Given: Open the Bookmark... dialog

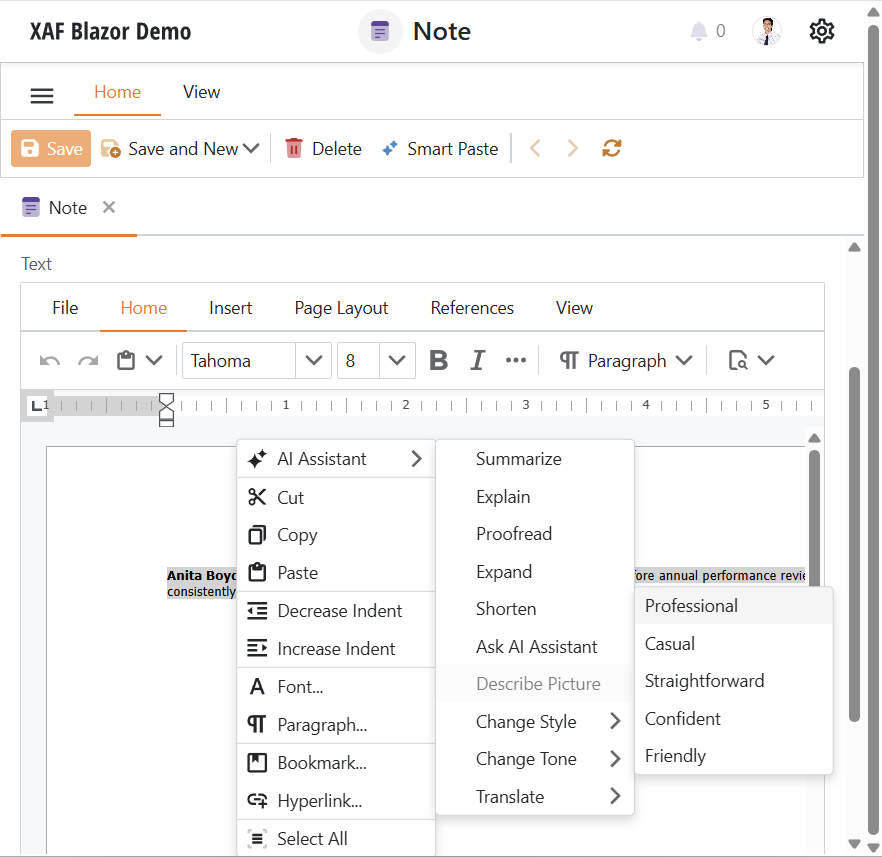Looking at the screenshot, I should [336, 763].
